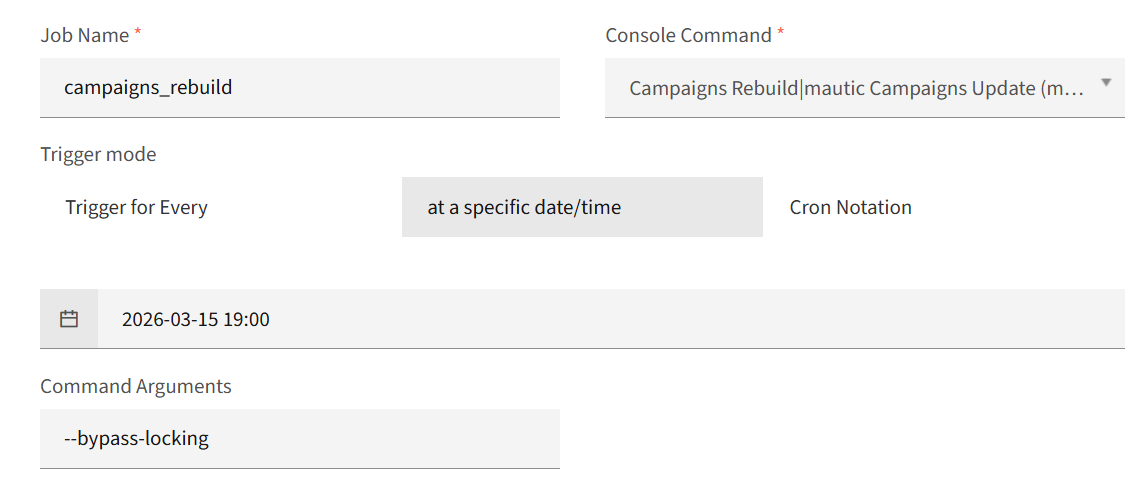Click the Job Name label
This screenshot has width=1140, height=503.
85,36
